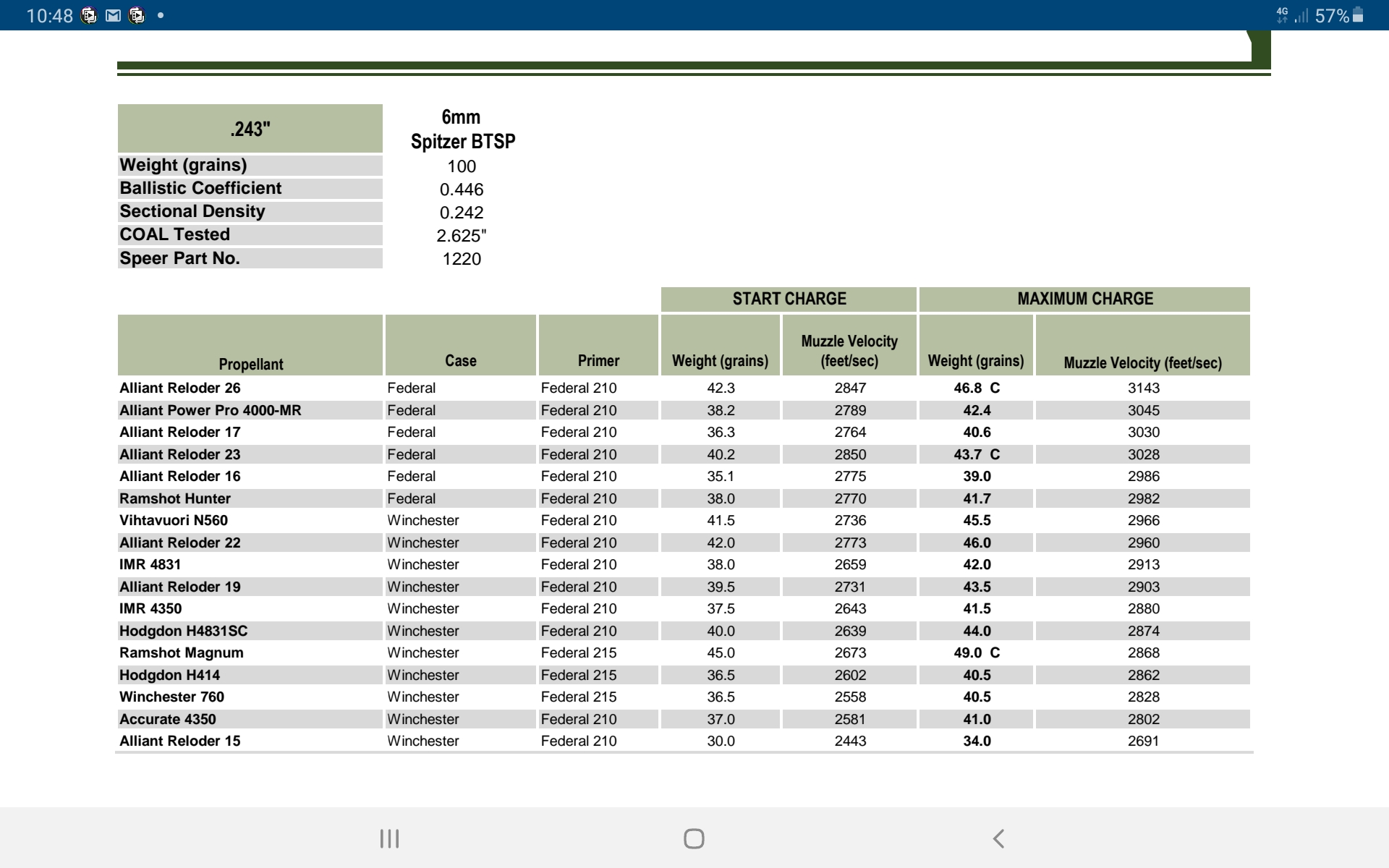Tap the 4G signal indicator

point(1283,15)
